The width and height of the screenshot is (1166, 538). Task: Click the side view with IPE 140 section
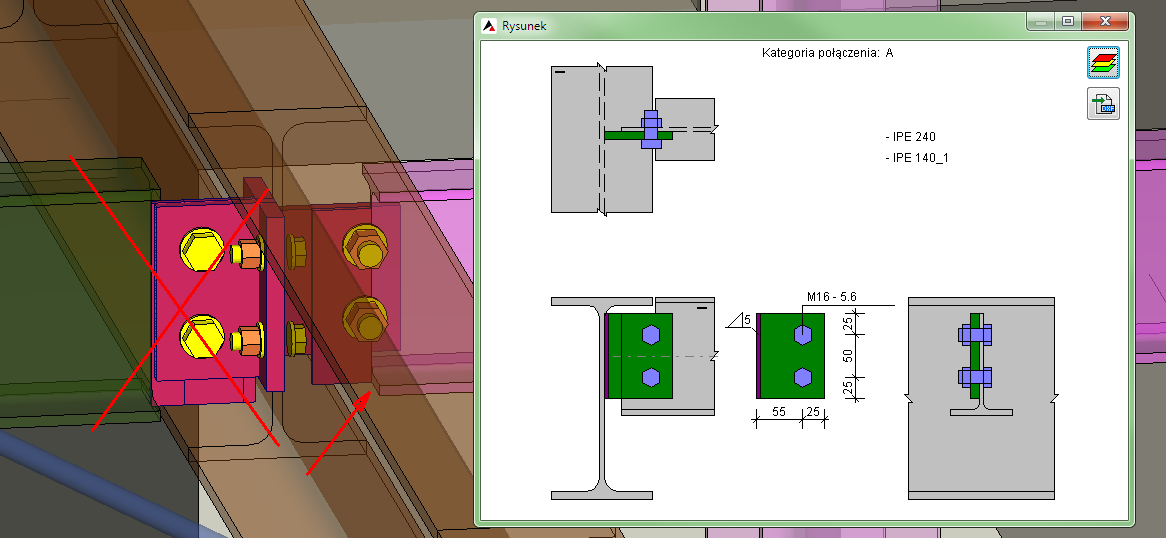(x=981, y=398)
